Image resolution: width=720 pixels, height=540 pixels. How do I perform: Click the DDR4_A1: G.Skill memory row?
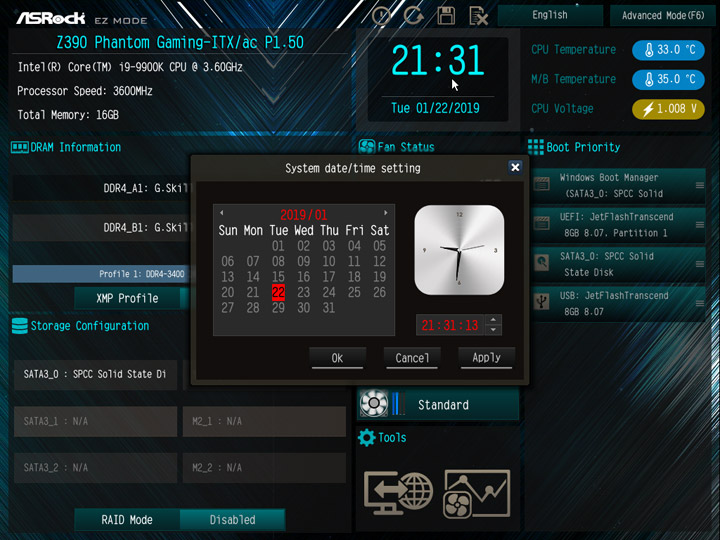pyautogui.click(x=102, y=188)
